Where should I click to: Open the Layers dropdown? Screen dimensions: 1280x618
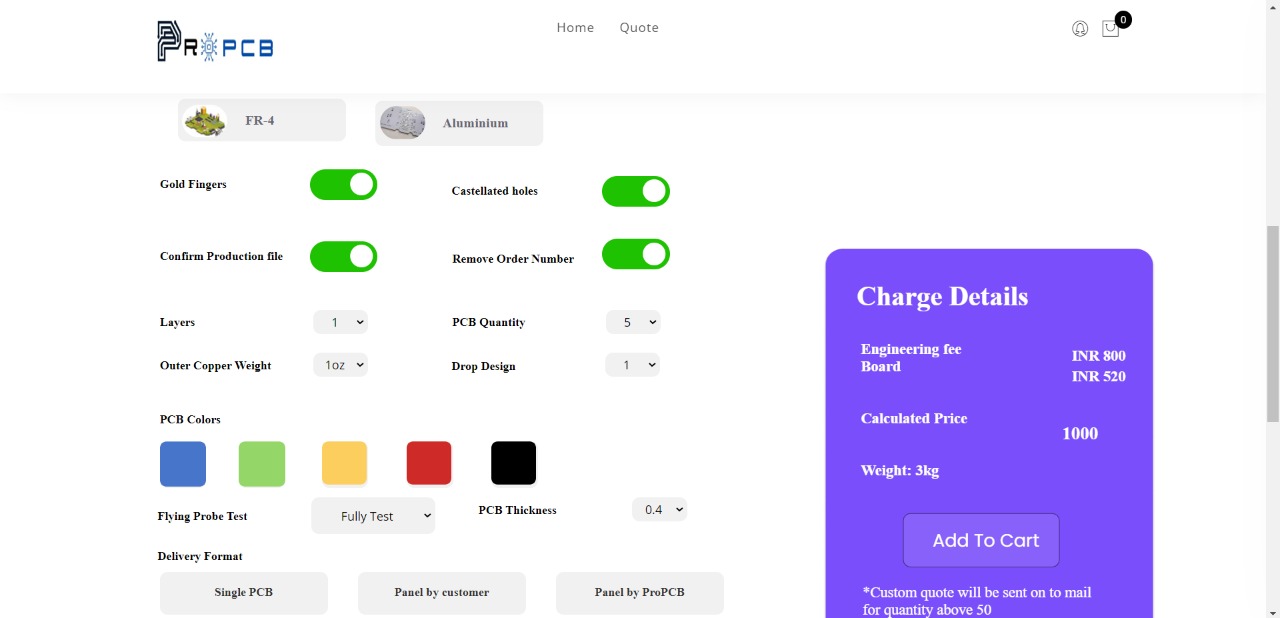[x=340, y=322]
